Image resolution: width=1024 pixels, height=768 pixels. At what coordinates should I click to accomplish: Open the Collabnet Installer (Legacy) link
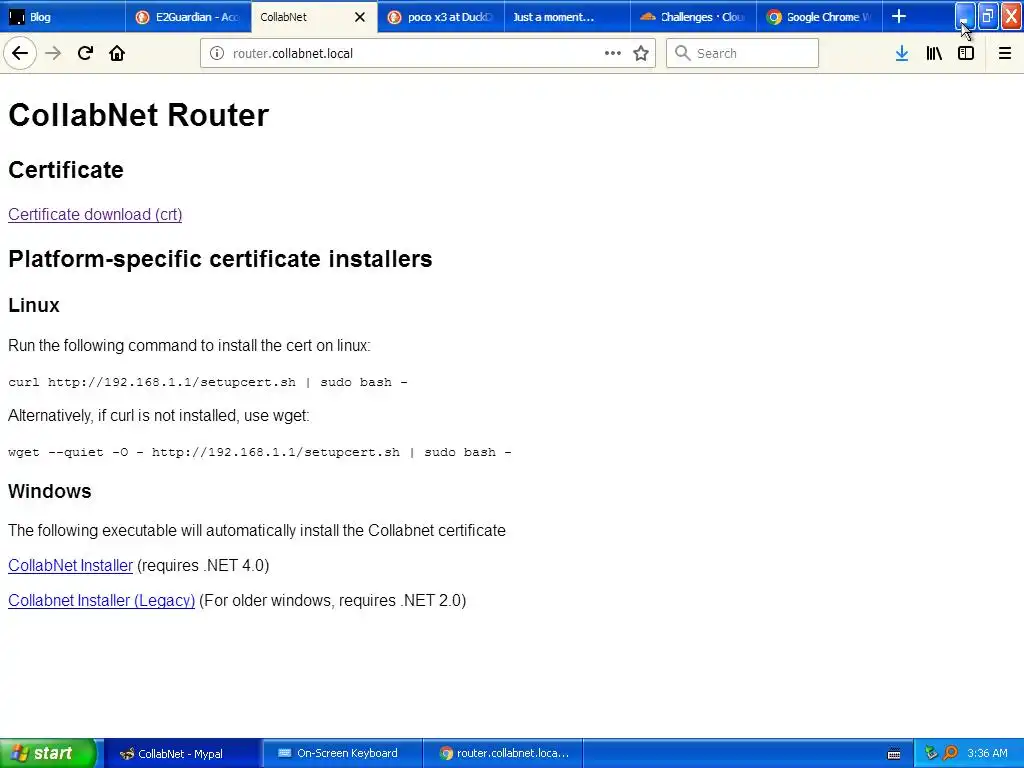click(101, 600)
